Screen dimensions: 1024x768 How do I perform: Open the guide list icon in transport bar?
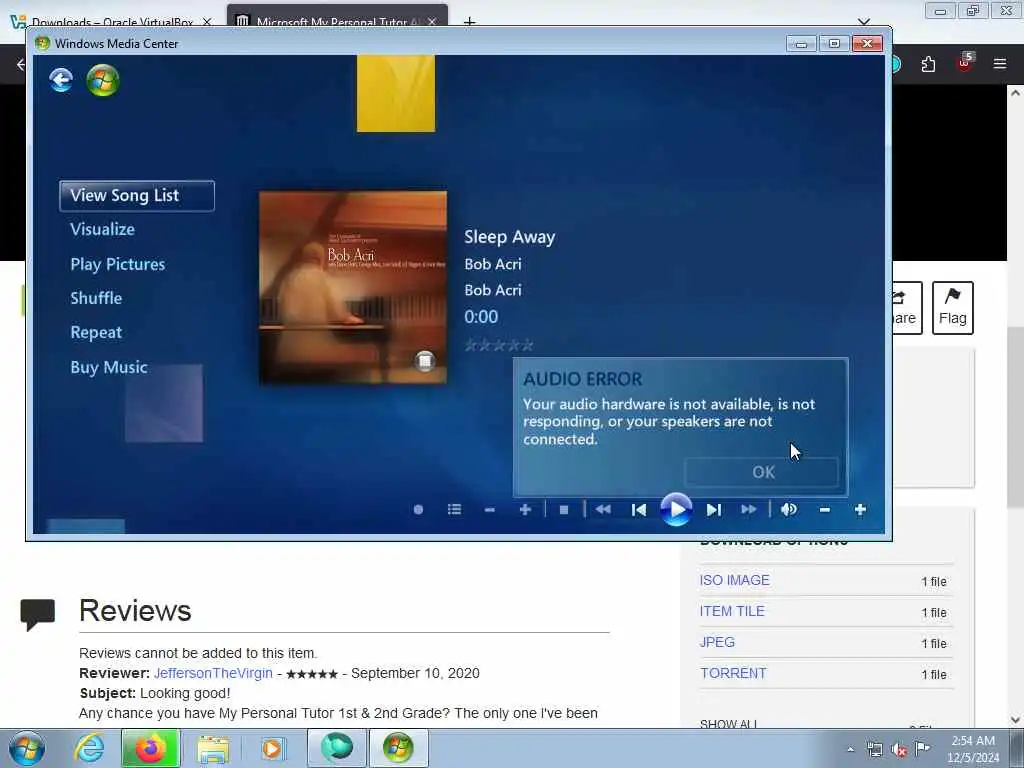click(x=455, y=509)
